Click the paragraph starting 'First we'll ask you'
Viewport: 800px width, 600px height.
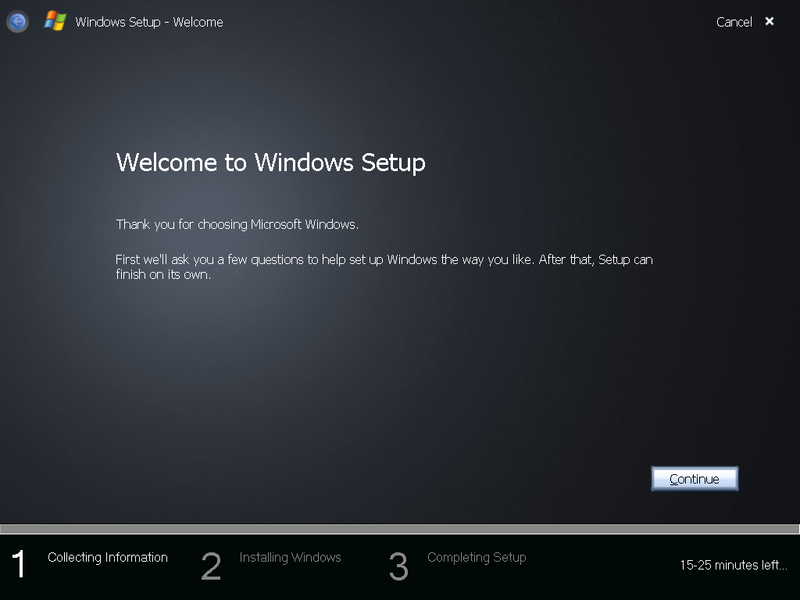[384, 267]
